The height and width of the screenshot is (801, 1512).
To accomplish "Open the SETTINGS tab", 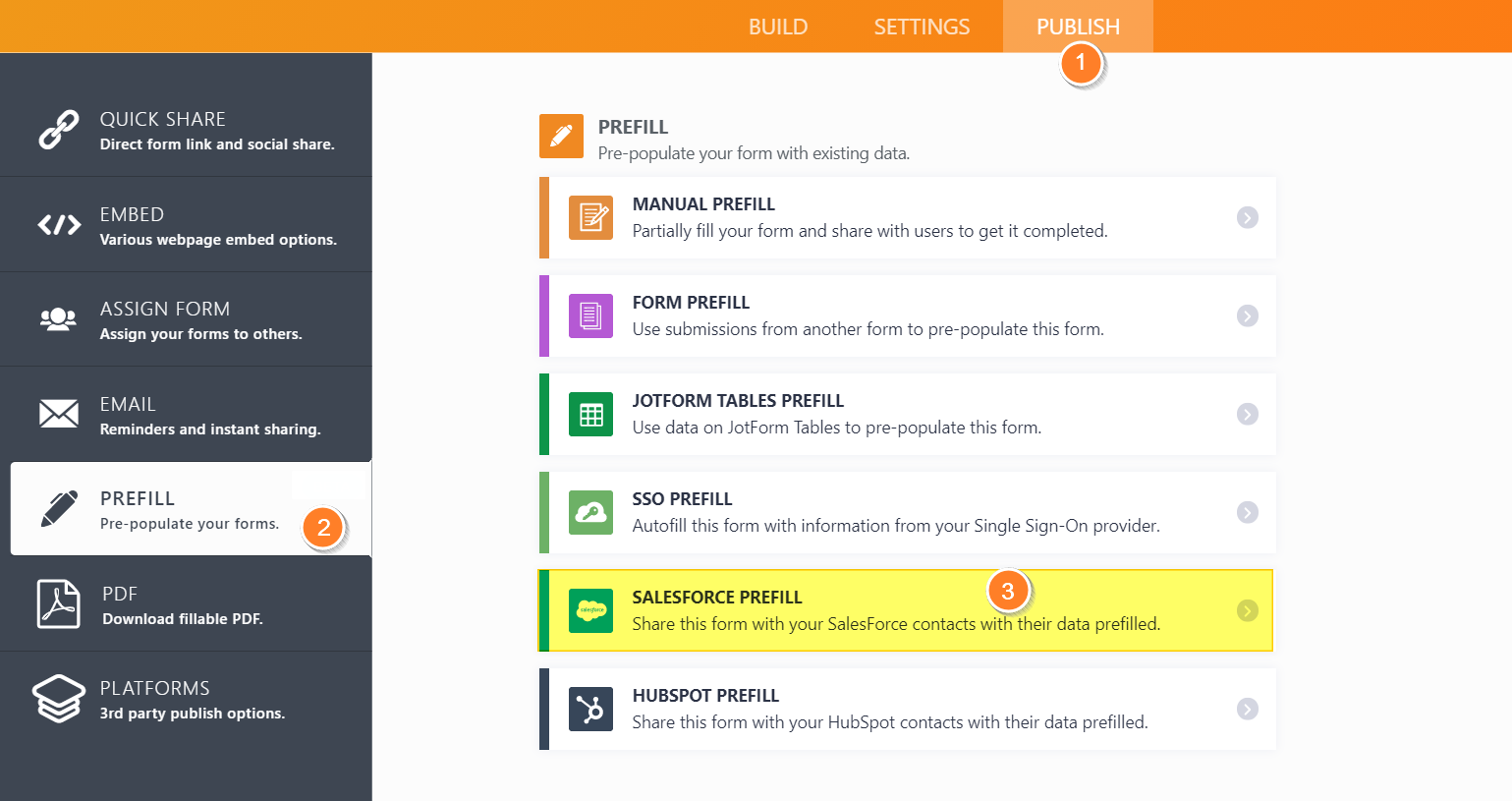I will [922, 27].
